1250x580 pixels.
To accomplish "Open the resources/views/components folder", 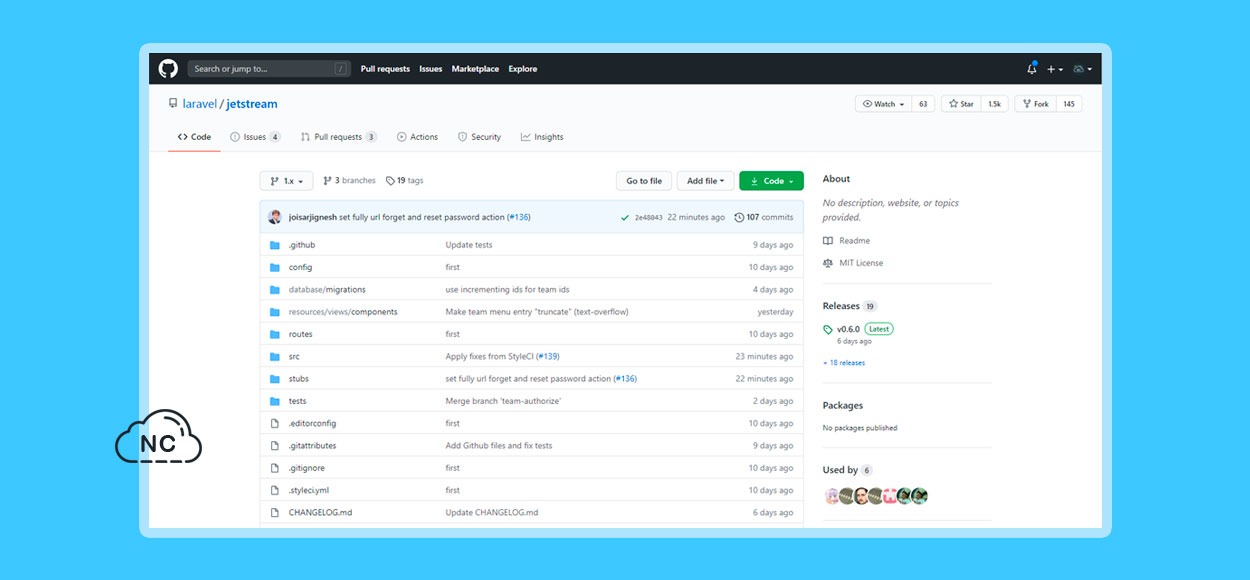I will (x=343, y=312).
